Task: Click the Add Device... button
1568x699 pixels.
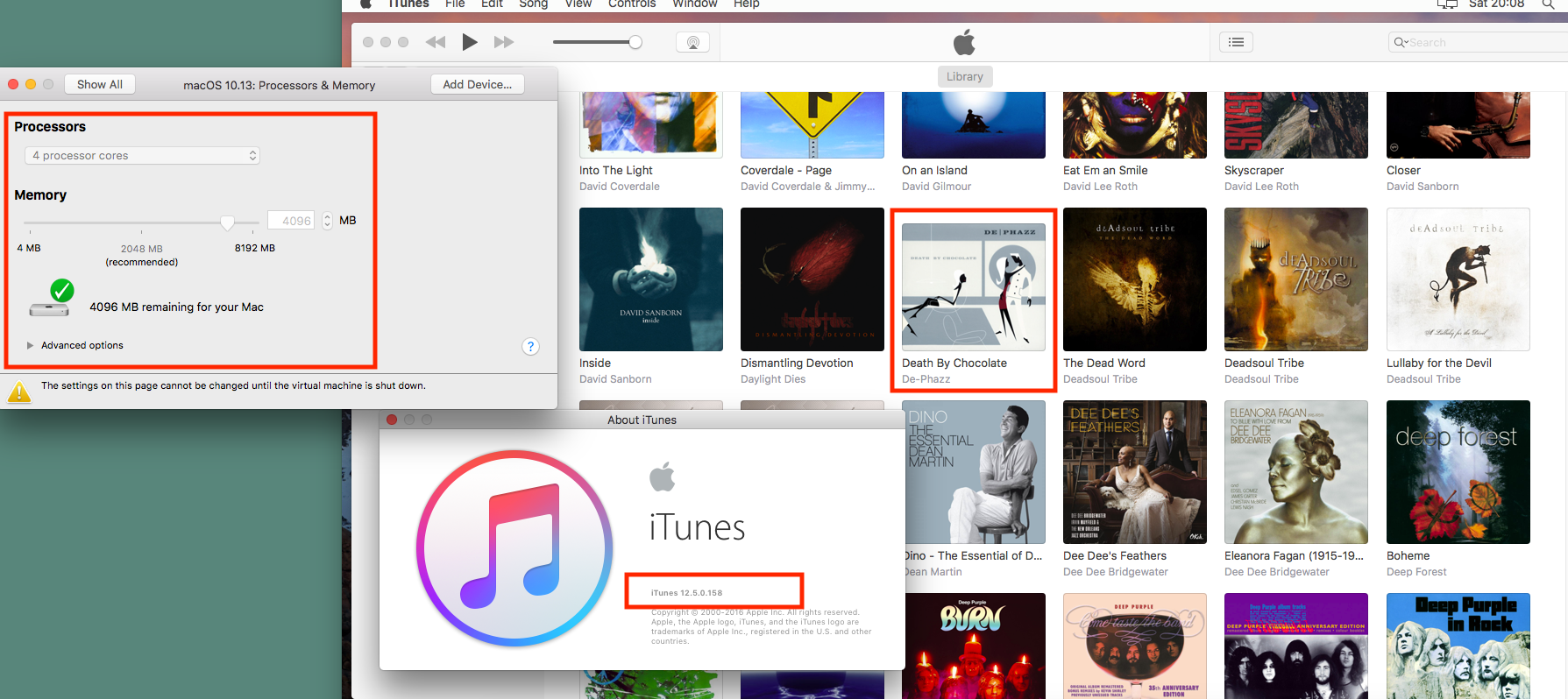Action: point(477,84)
